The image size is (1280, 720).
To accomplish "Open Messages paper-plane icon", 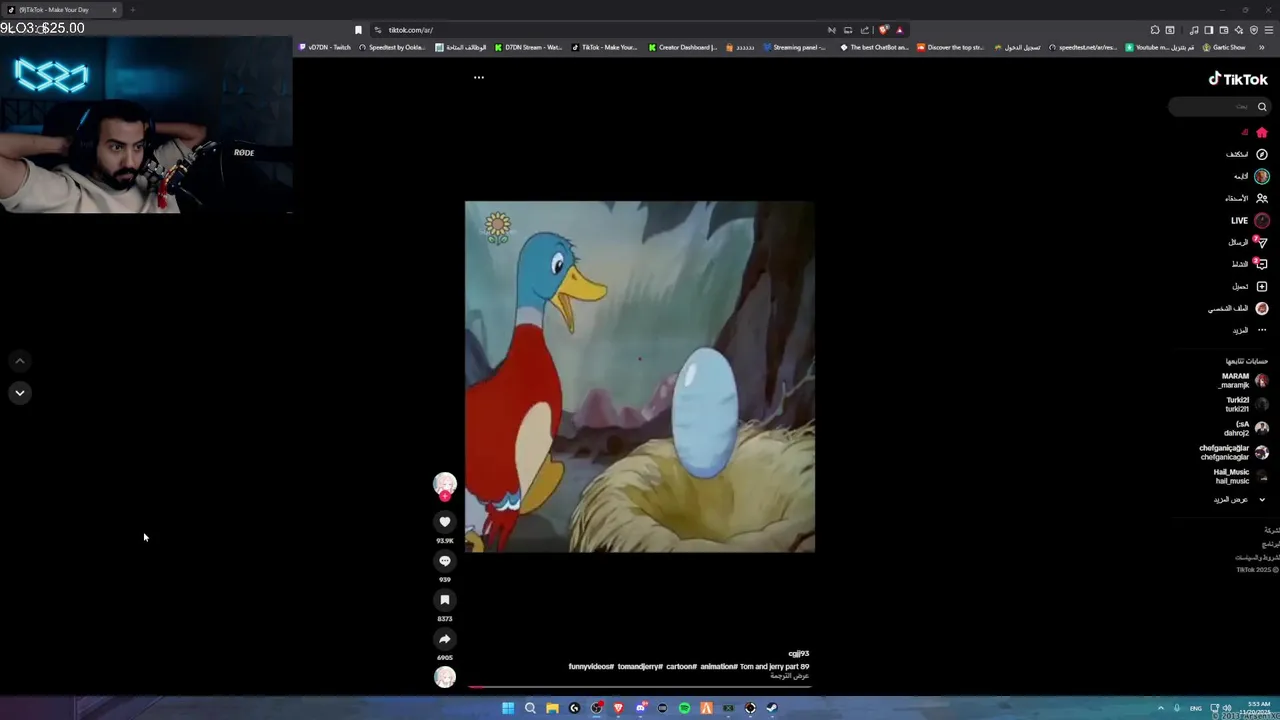I will point(1262,242).
